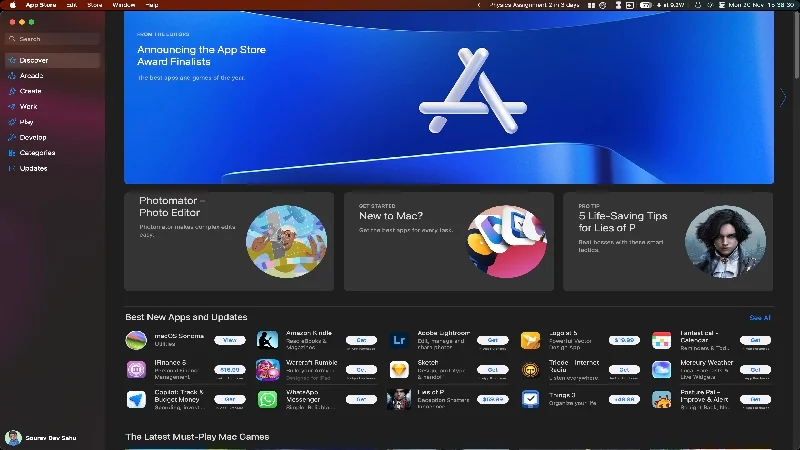This screenshot has width=800, height=450.
Task: Go to the Create section
Action: pos(53,91)
